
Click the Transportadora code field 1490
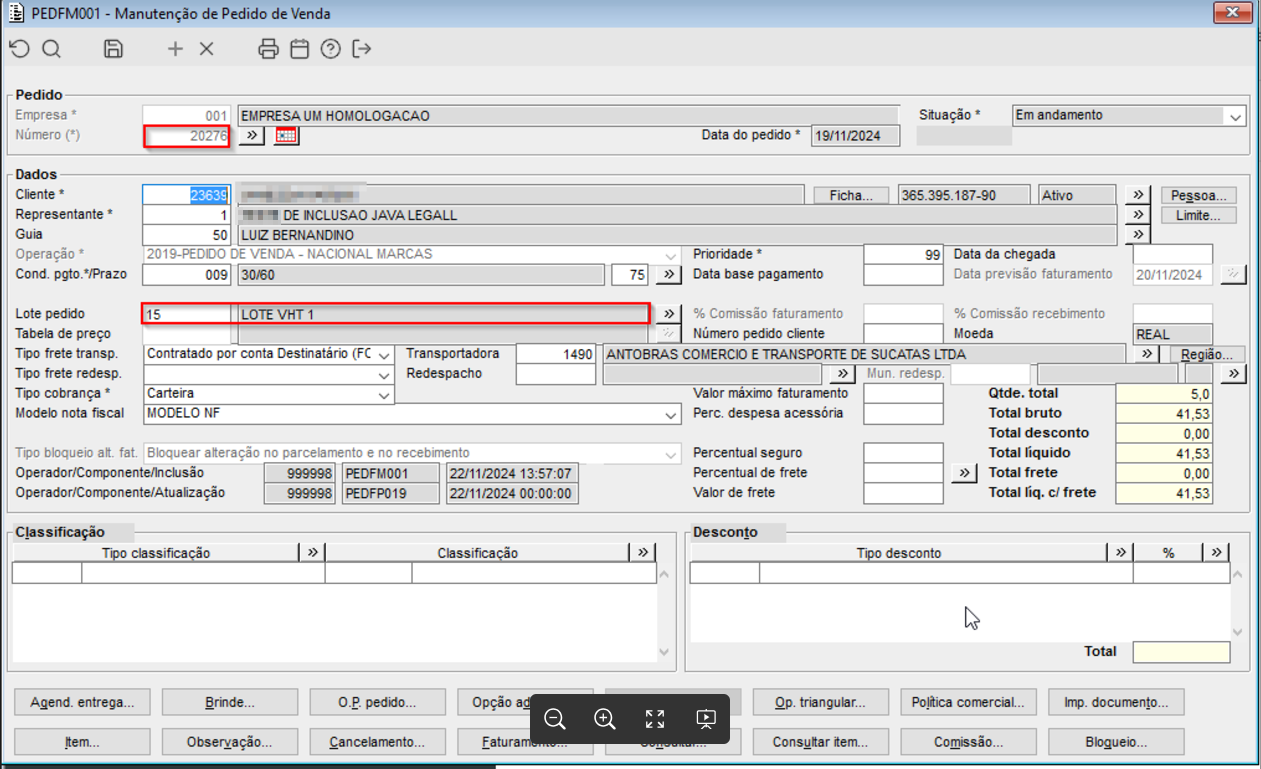[x=556, y=354]
